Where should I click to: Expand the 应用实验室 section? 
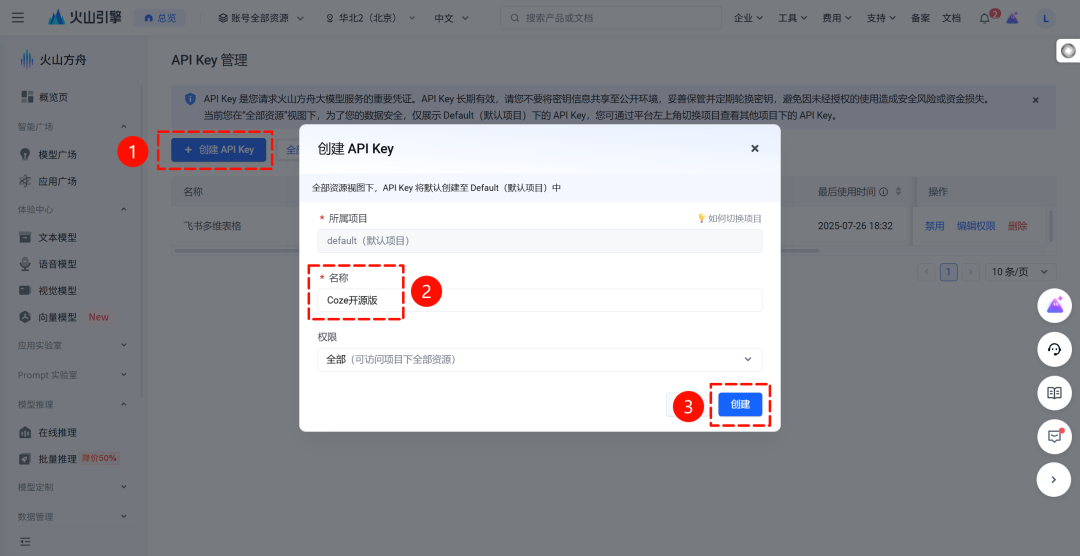[72, 345]
